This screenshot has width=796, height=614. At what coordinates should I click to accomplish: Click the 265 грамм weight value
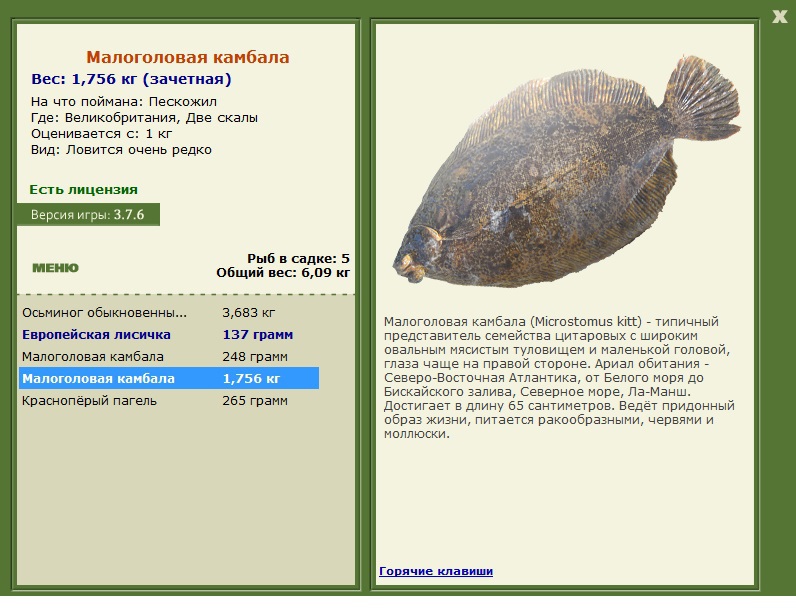[255, 401]
